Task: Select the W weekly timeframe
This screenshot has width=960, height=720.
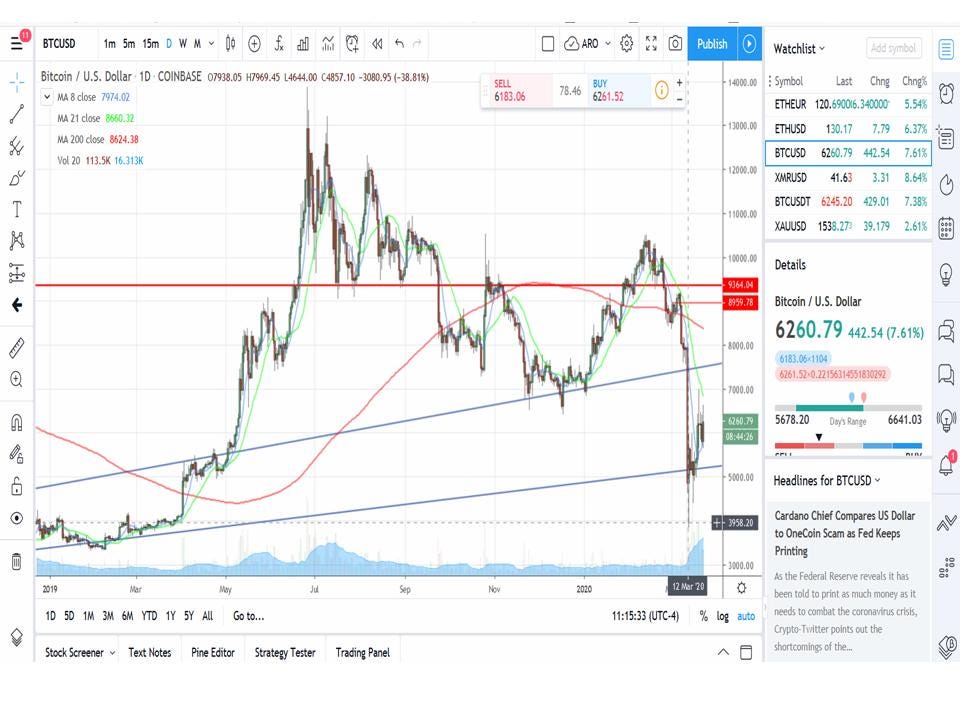Action: click(x=182, y=43)
